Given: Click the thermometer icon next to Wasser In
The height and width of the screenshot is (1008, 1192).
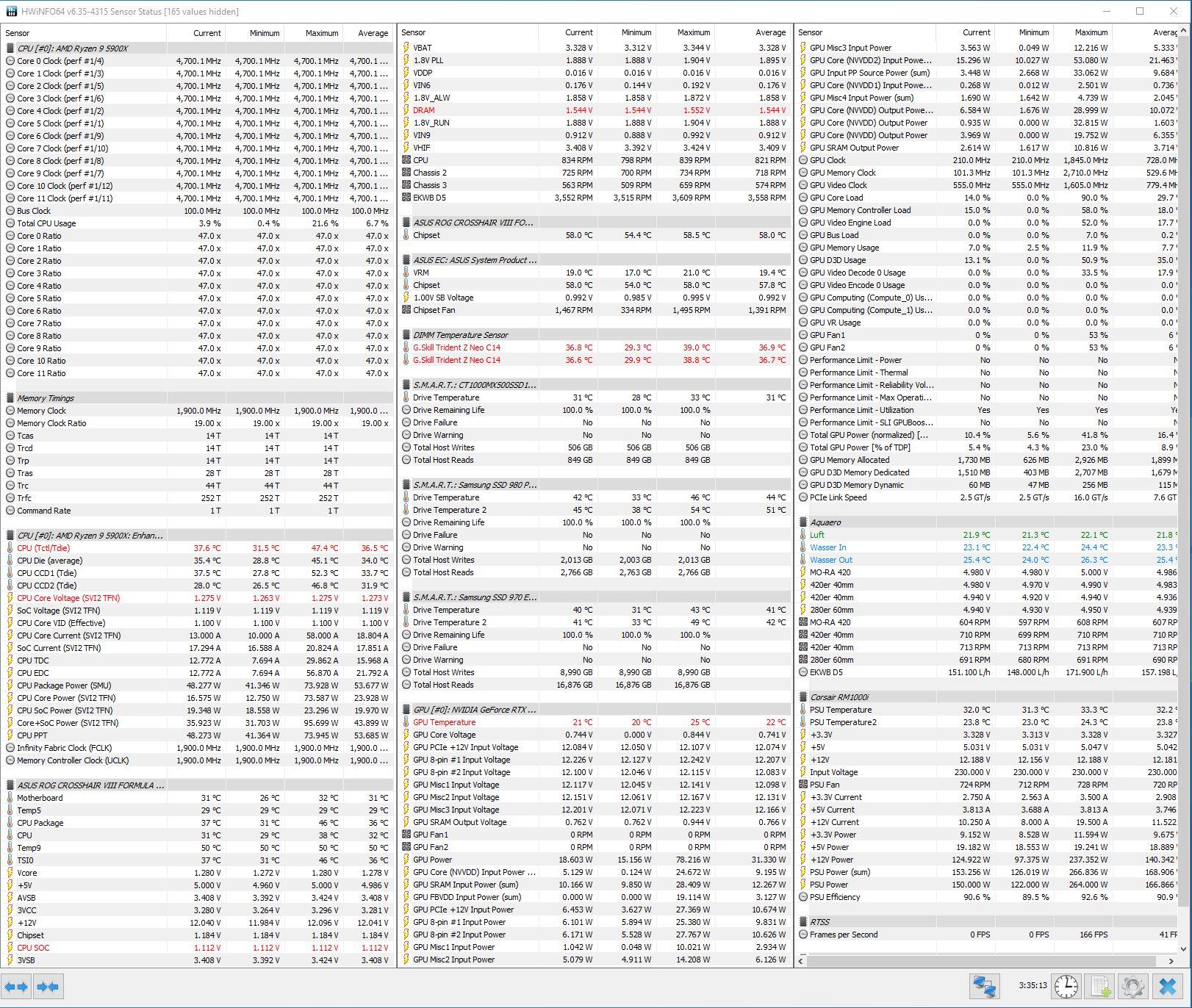Looking at the screenshot, I should 803,547.
